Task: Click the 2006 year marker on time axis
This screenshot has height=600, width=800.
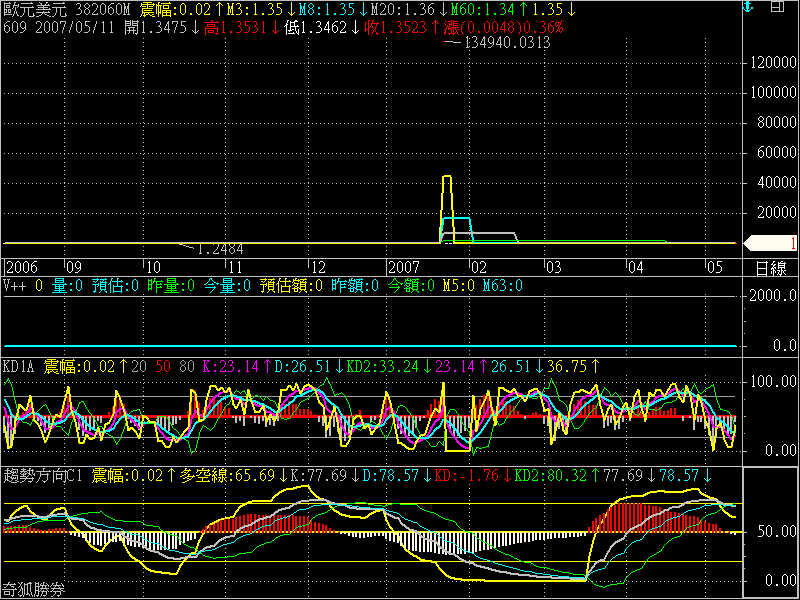Action: (22, 268)
